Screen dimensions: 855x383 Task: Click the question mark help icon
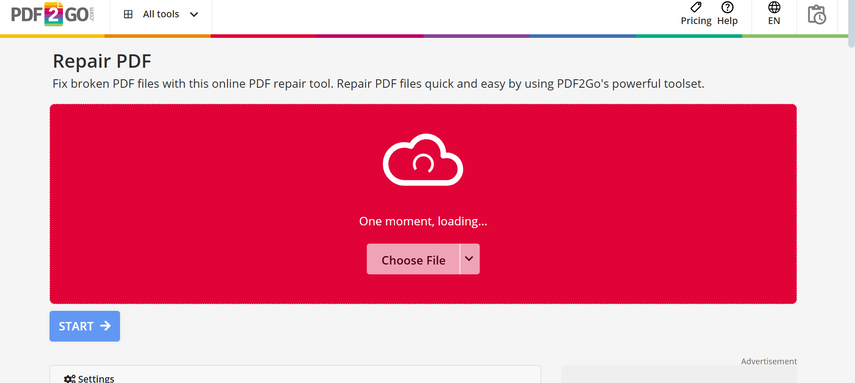[x=727, y=7]
